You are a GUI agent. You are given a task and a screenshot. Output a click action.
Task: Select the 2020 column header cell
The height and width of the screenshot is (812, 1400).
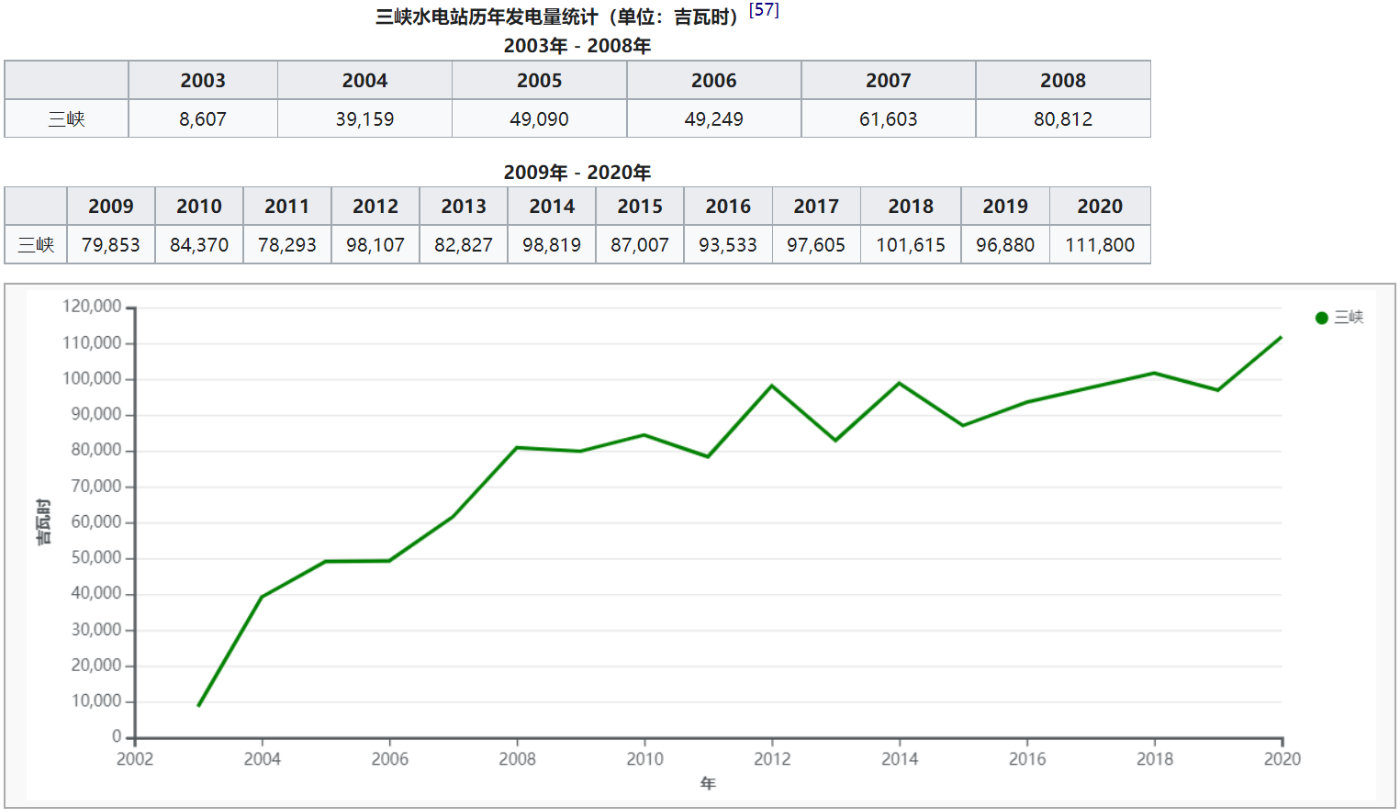point(1100,206)
